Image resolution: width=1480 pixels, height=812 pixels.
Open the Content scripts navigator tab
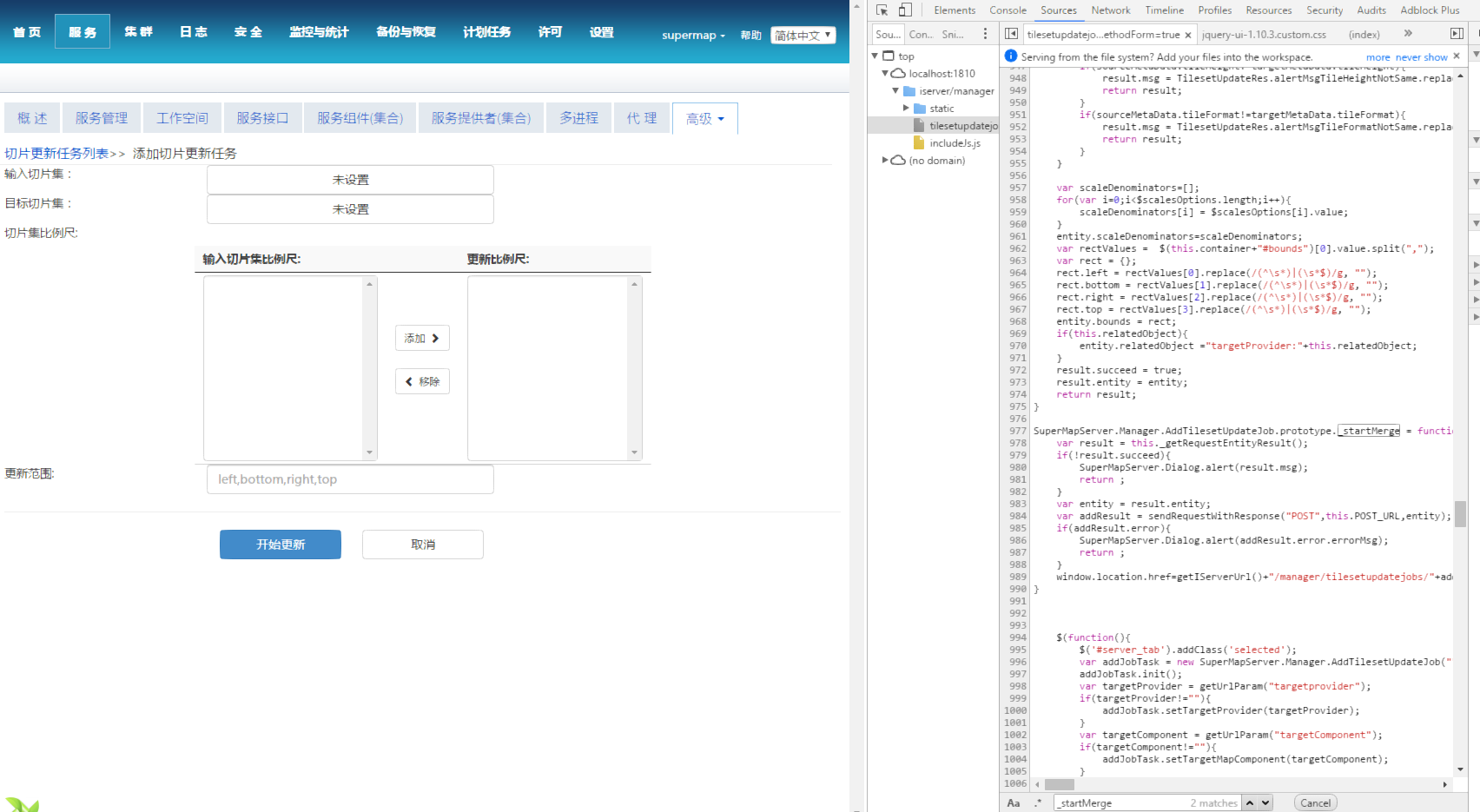(921, 35)
